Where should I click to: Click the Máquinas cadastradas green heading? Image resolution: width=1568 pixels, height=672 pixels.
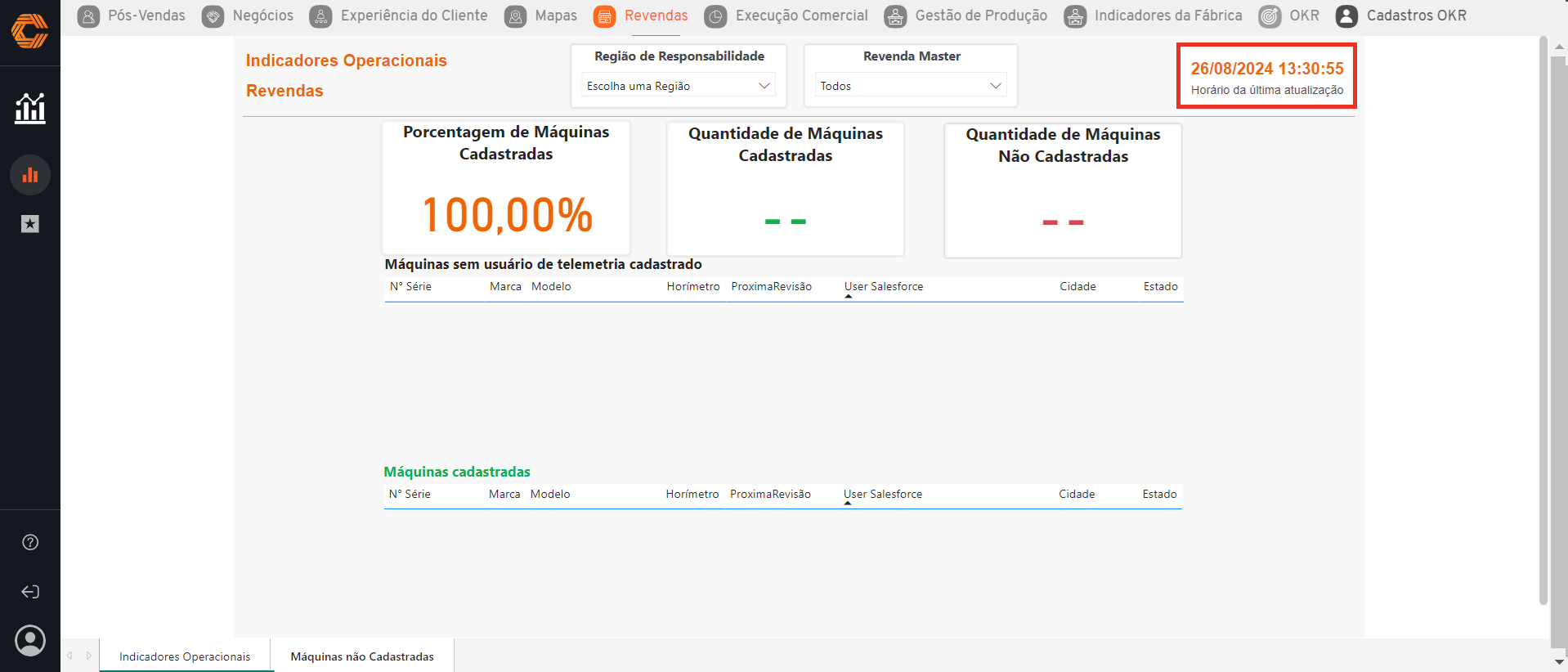[457, 472]
